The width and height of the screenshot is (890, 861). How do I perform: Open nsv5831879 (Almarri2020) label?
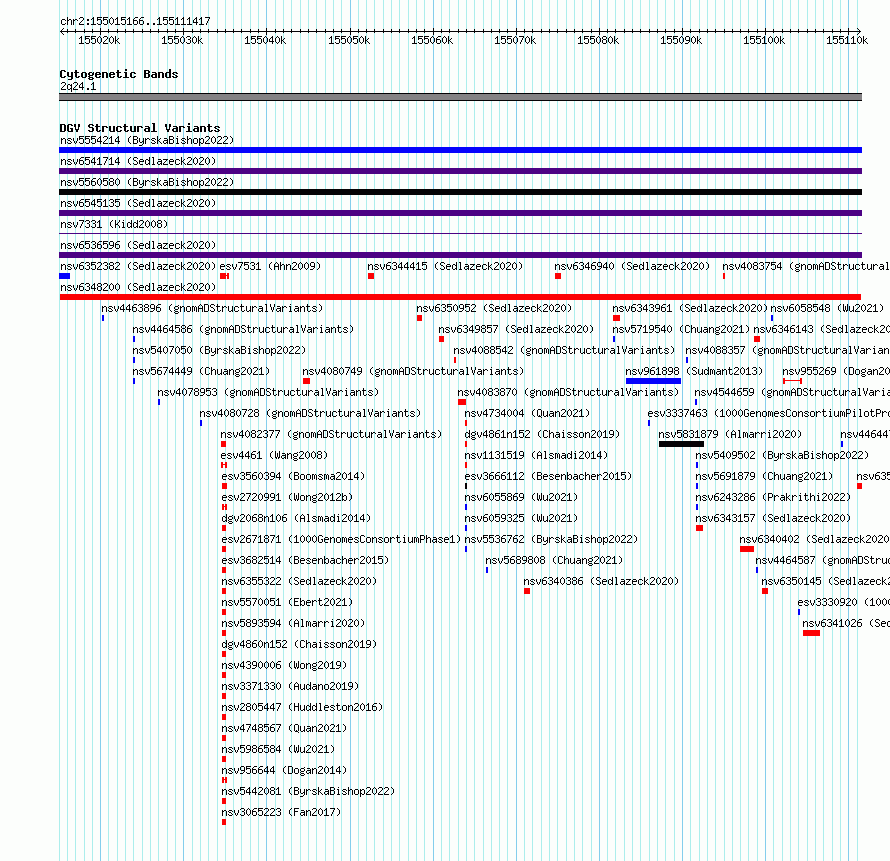731,434
